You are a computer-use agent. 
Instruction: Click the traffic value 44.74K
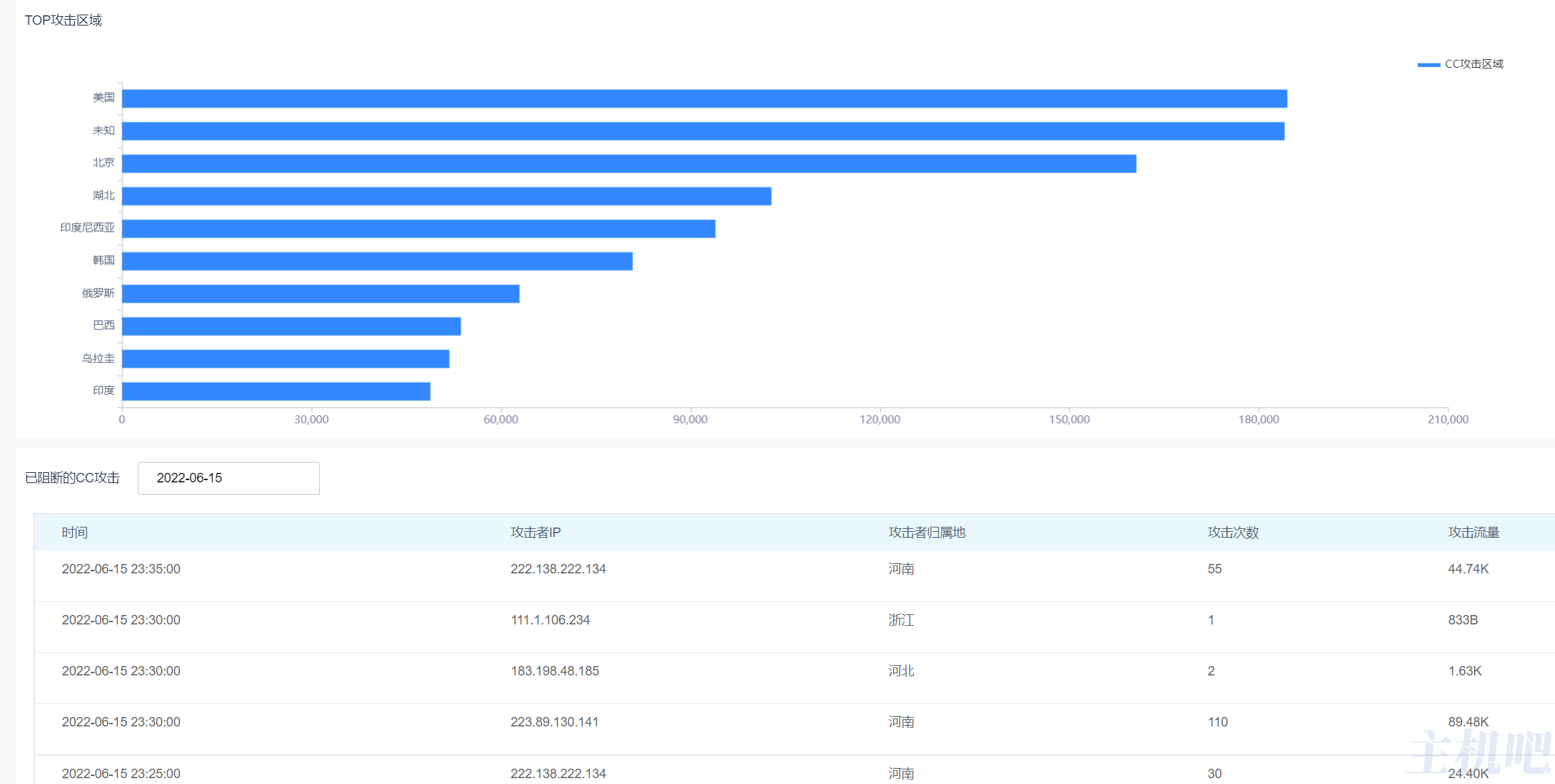click(1468, 569)
